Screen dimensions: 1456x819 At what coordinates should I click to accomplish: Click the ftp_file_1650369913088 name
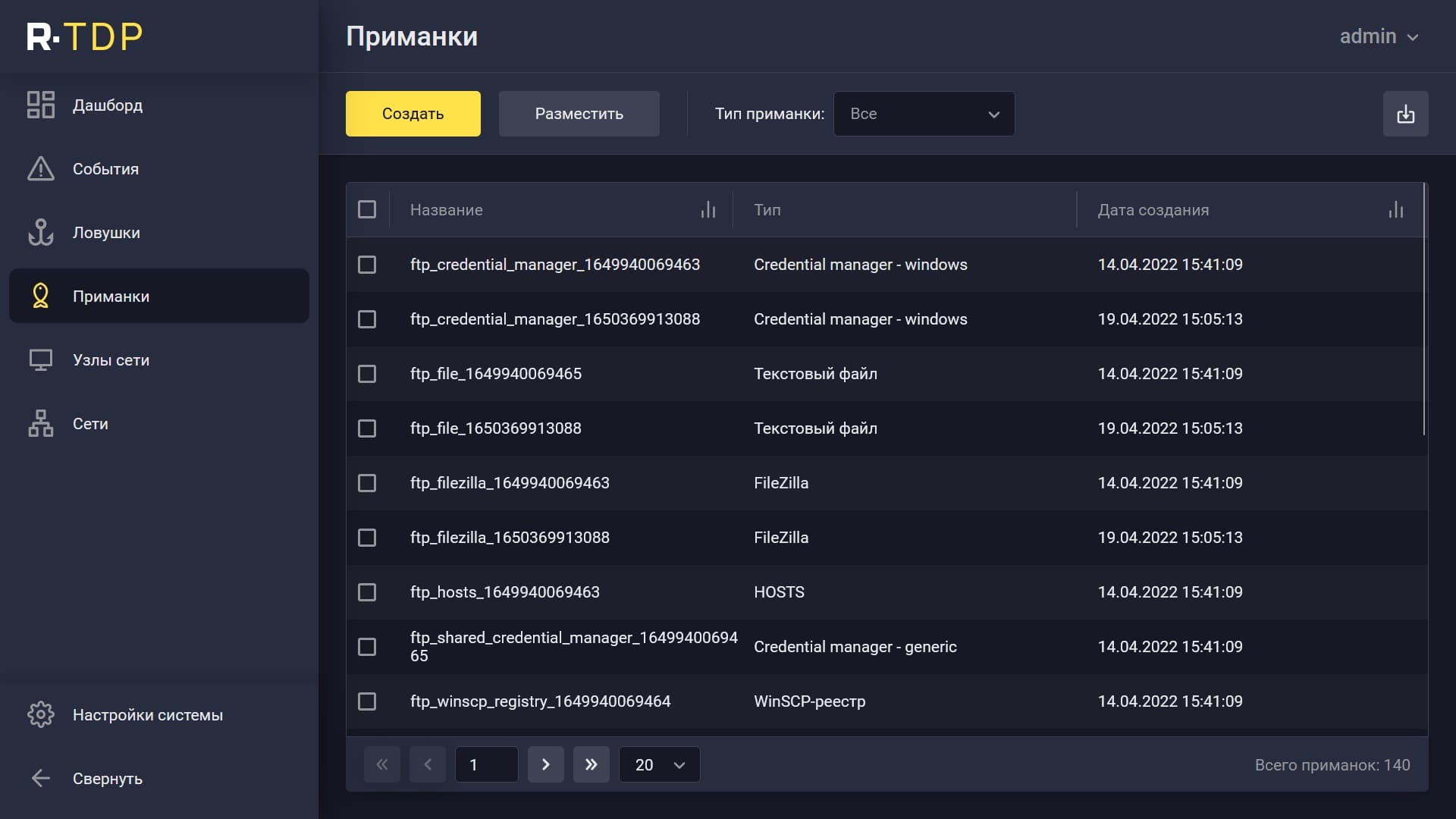point(496,428)
